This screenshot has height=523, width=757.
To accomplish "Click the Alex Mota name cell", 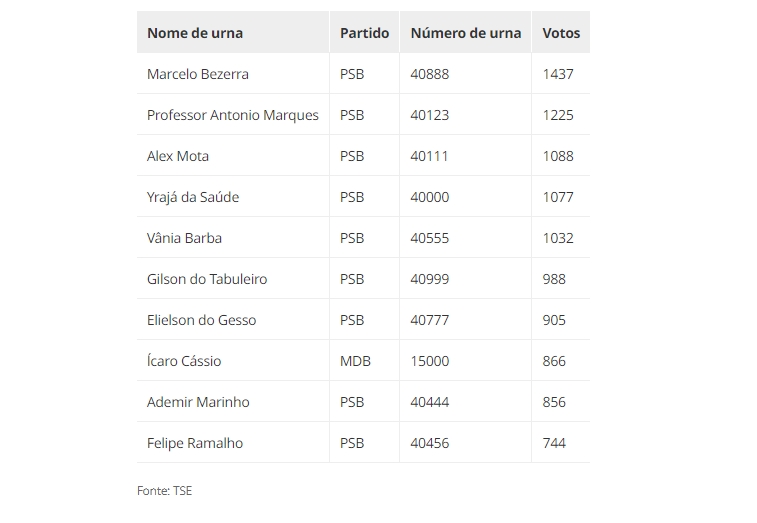I will click(x=233, y=155).
